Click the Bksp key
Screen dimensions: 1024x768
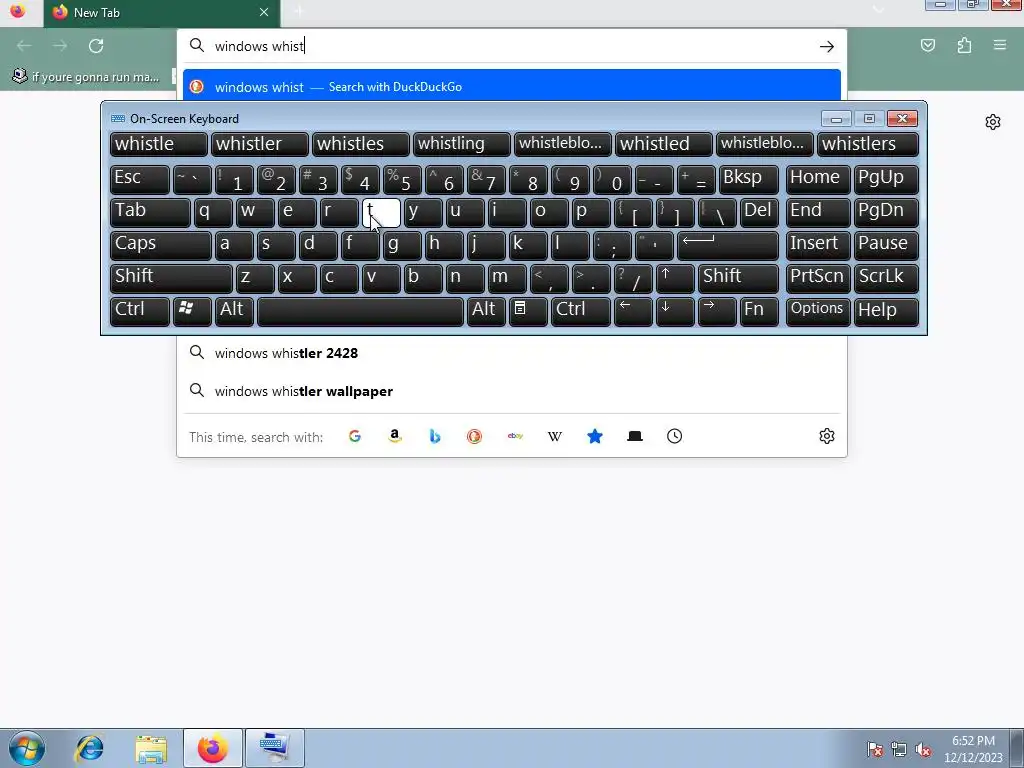click(748, 179)
